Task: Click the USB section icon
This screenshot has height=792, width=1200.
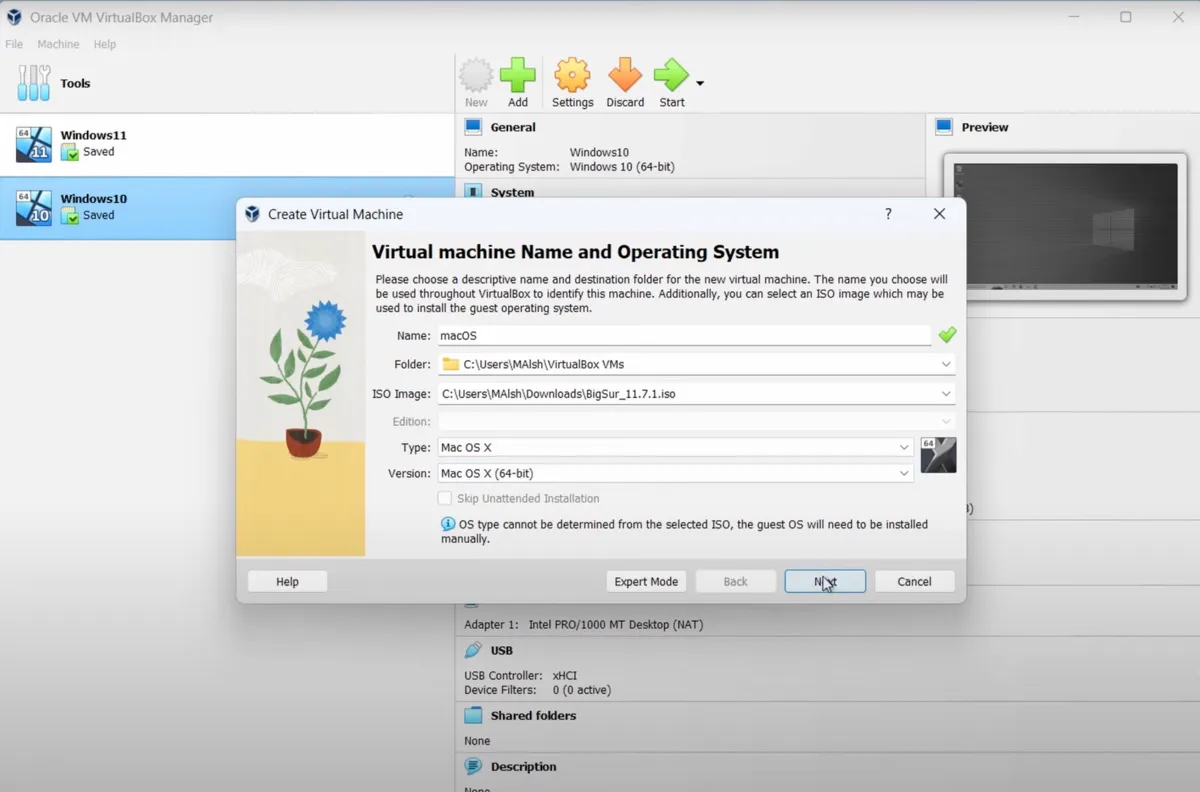Action: click(x=473, y=650)
